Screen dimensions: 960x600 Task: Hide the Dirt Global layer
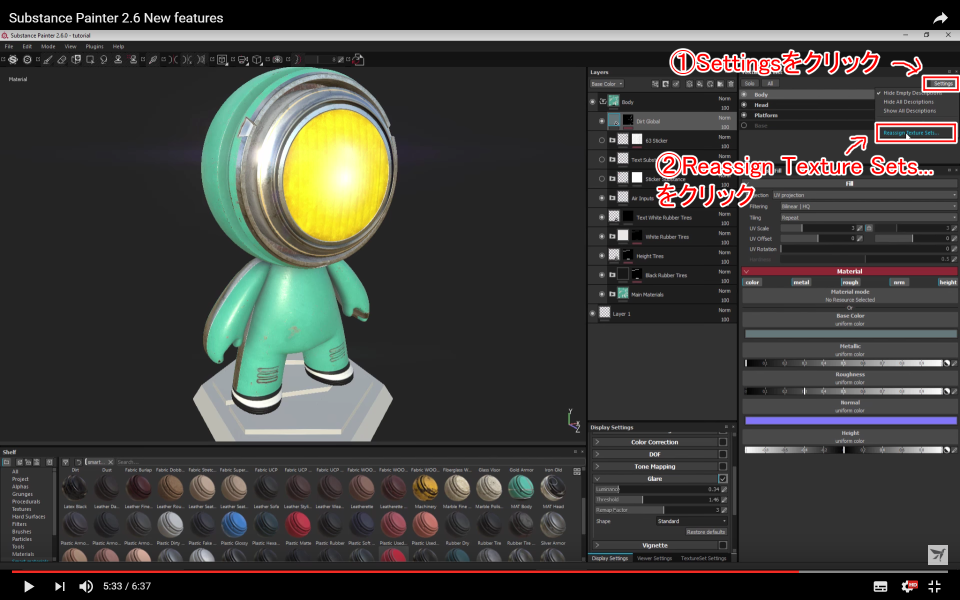click(601, 121)
